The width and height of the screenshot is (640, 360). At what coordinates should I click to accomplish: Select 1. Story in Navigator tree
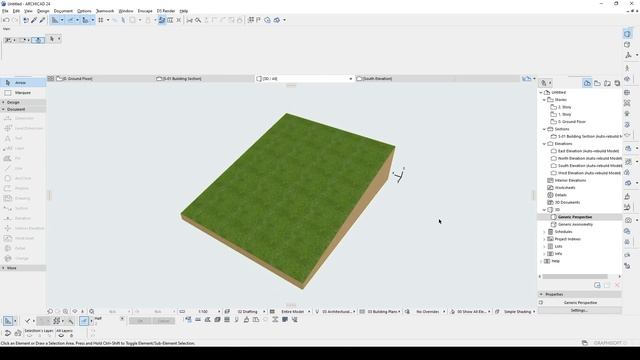tap(564, 114)
